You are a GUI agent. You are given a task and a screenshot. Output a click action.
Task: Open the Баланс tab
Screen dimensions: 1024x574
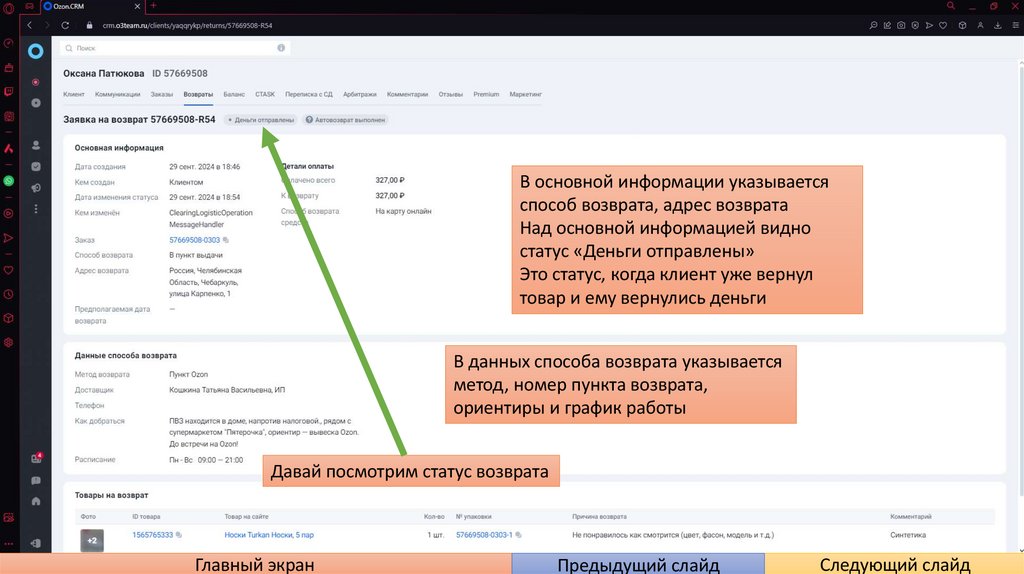pyautogui.click(x=234, y=94)
